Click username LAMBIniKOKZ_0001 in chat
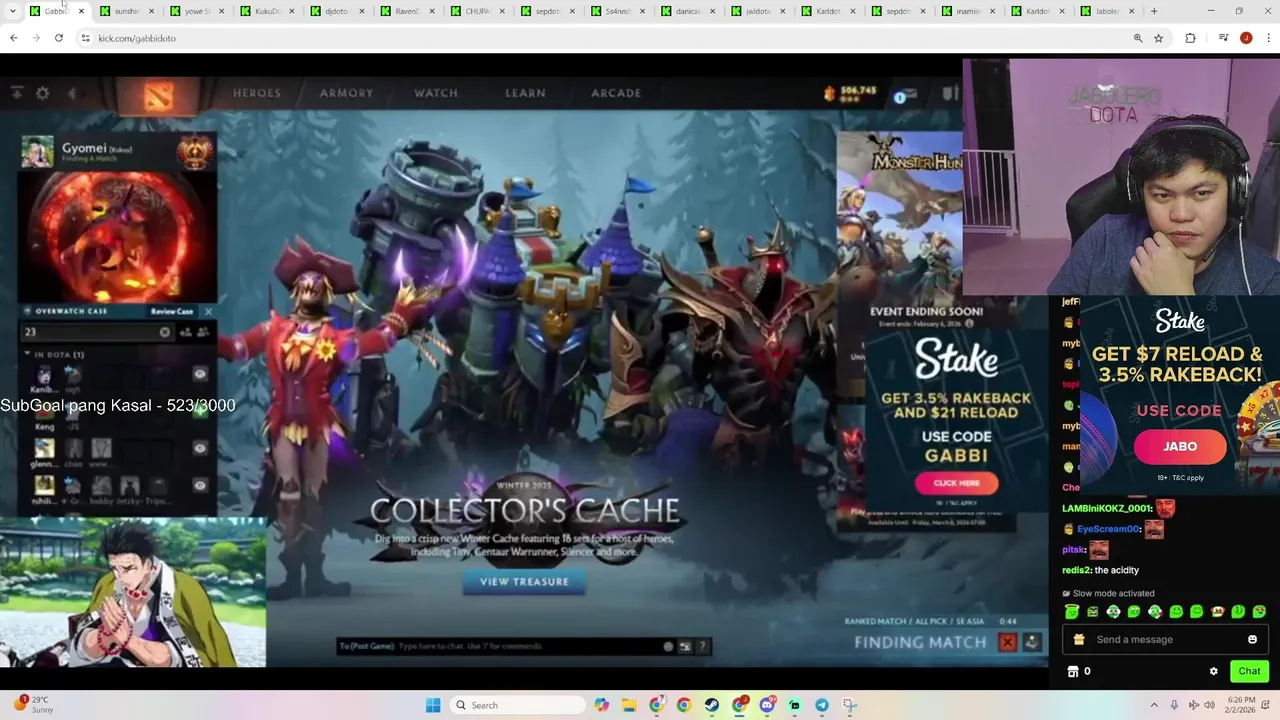This screenshot has width=1280, height=720. (x=1108, y=508)
